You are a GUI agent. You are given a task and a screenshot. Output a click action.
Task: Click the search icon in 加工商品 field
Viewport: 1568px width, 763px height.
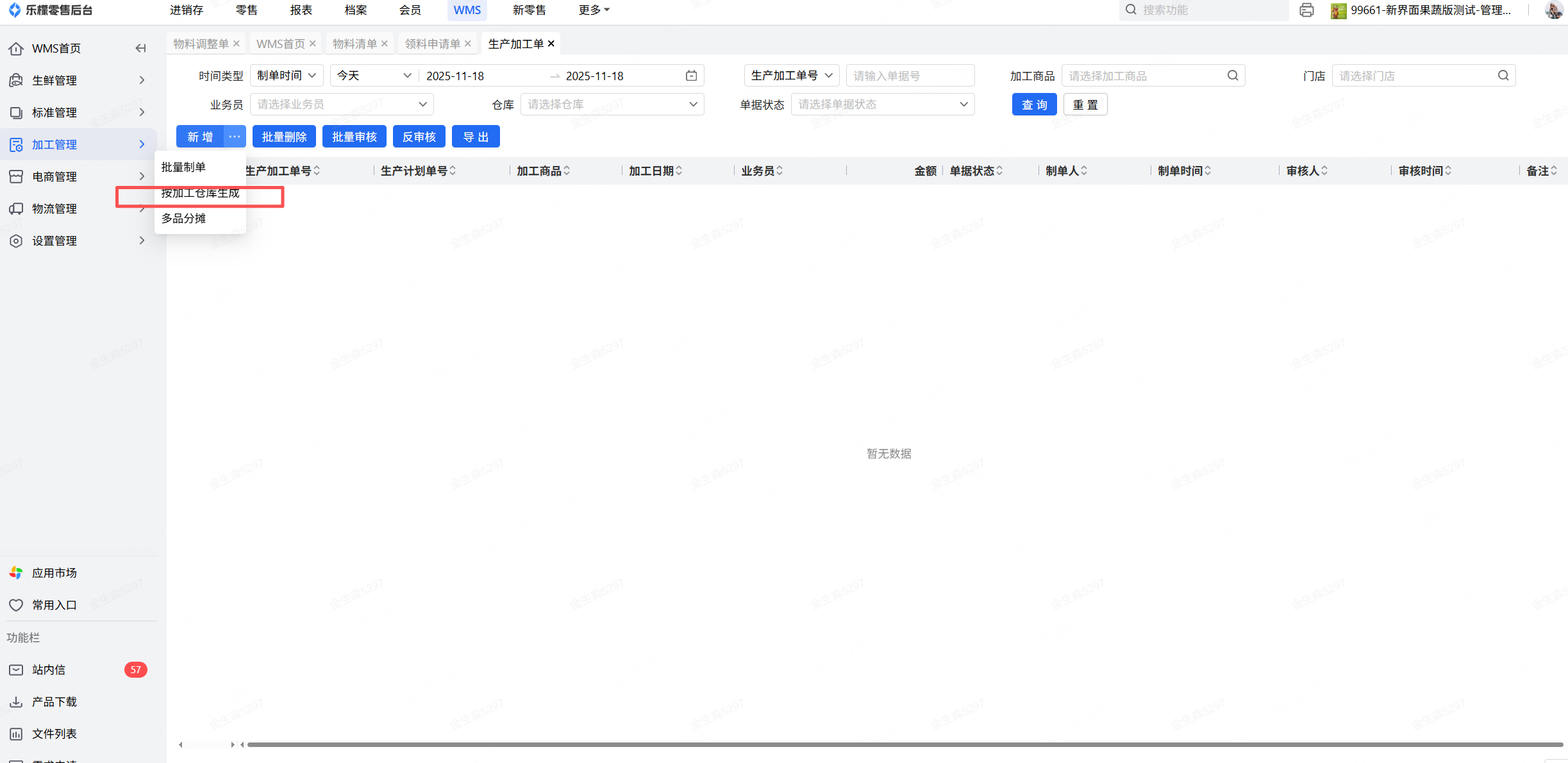1232,76
